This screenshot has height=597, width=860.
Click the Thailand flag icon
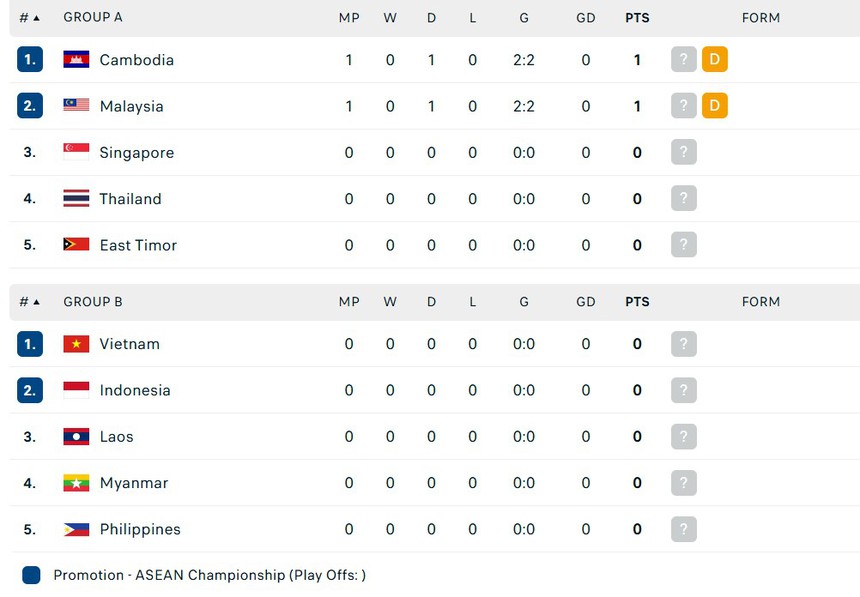pos(76,199)
